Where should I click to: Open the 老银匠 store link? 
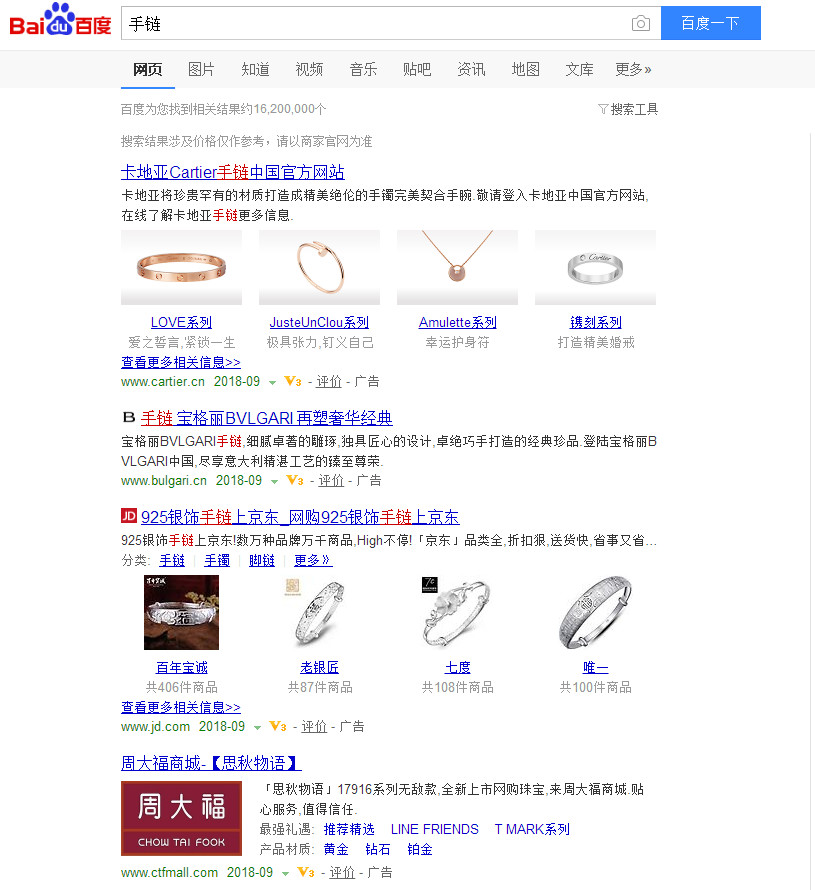320,668
